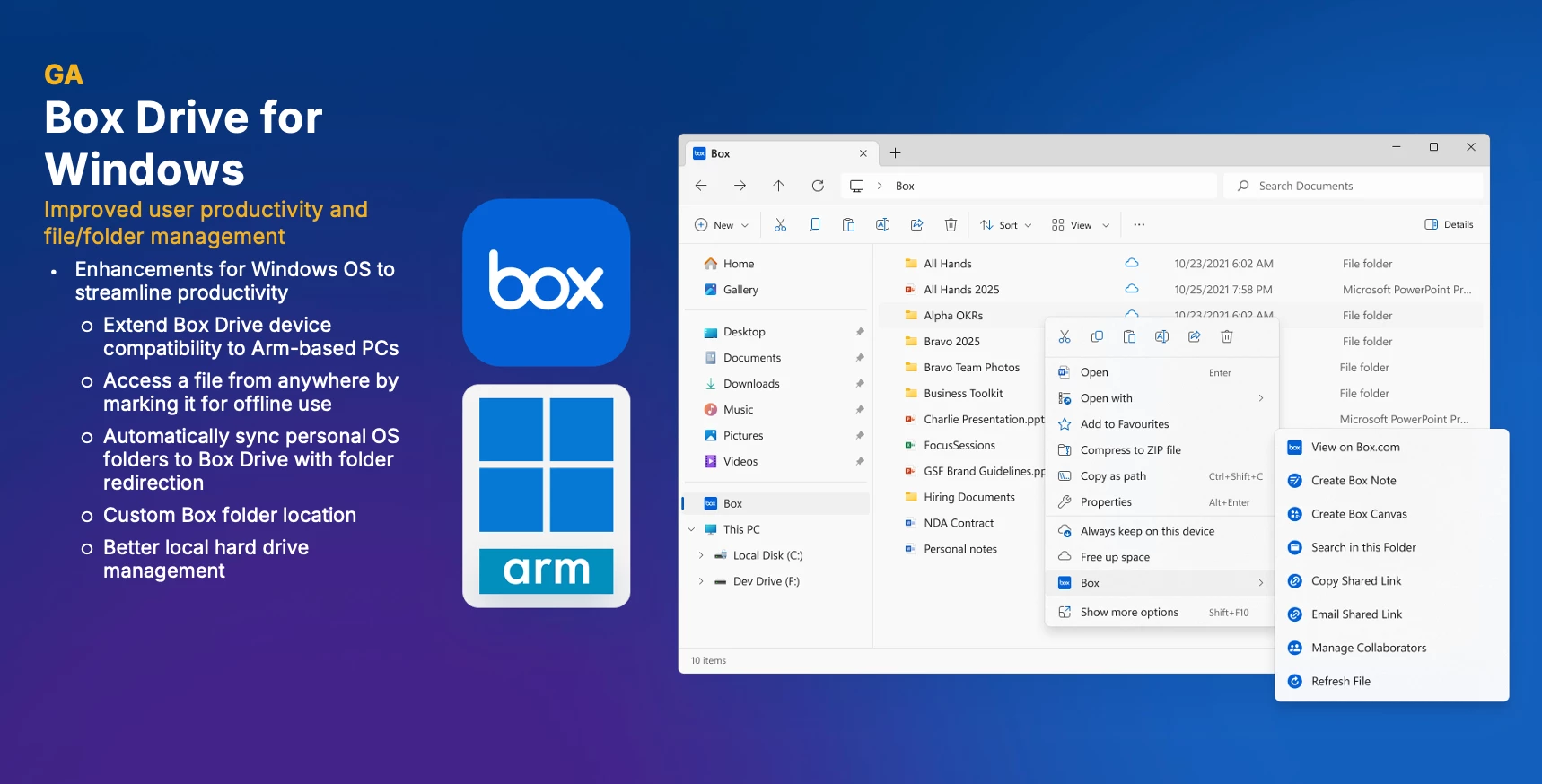Screen dimensions: 1542x784
Task: Select Manage Collaborators
Action: tap(1391, 648)
